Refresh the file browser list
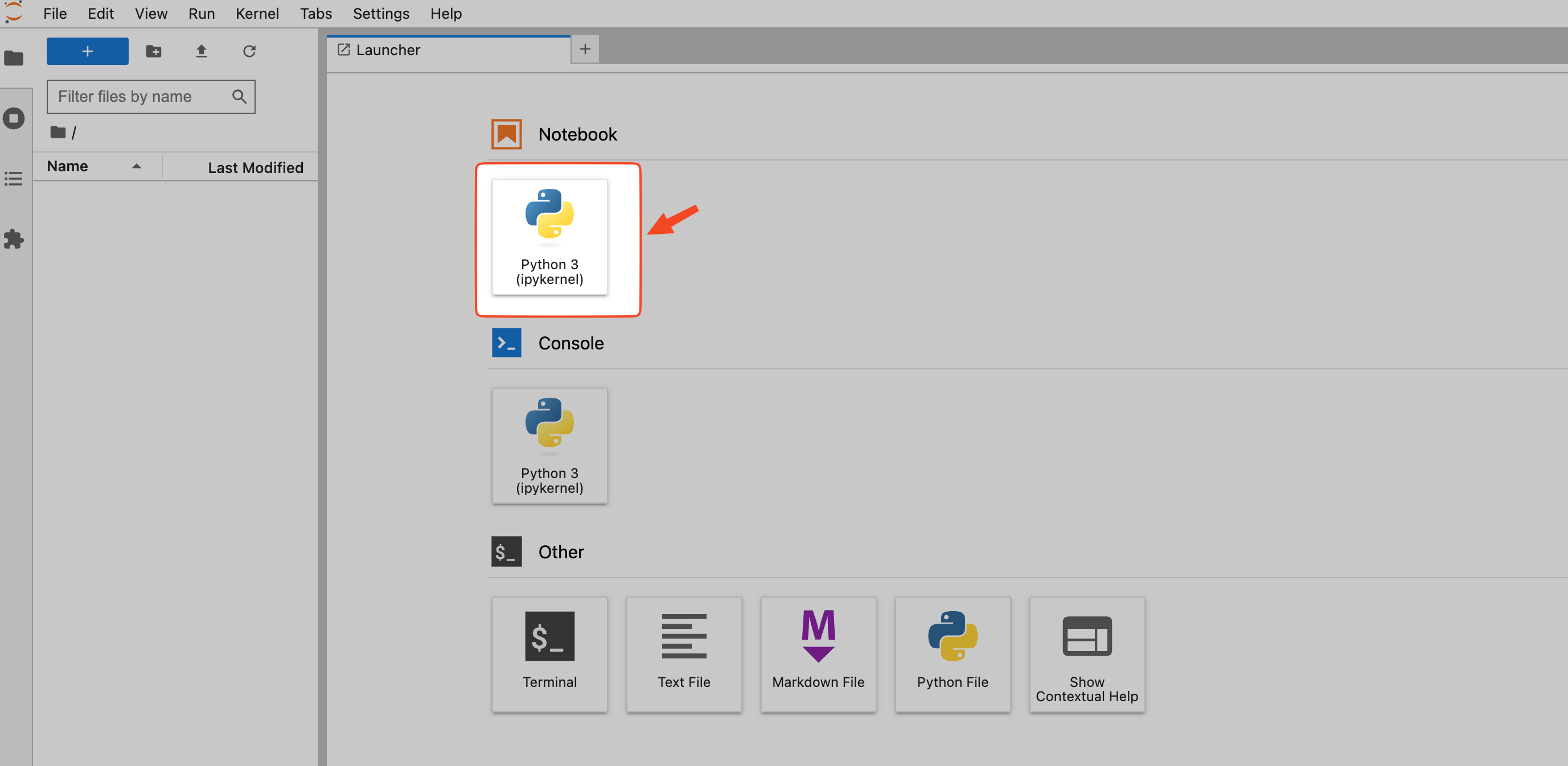 (249, 51)
